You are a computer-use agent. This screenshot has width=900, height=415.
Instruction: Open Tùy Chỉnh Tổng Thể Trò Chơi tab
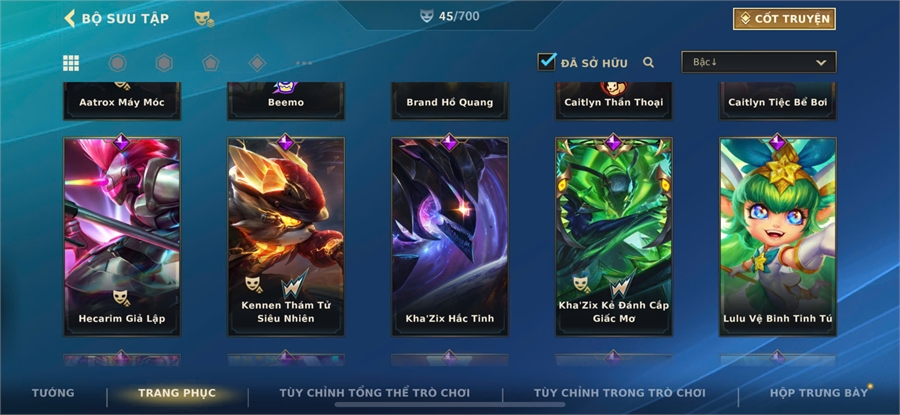click(375, 393)
